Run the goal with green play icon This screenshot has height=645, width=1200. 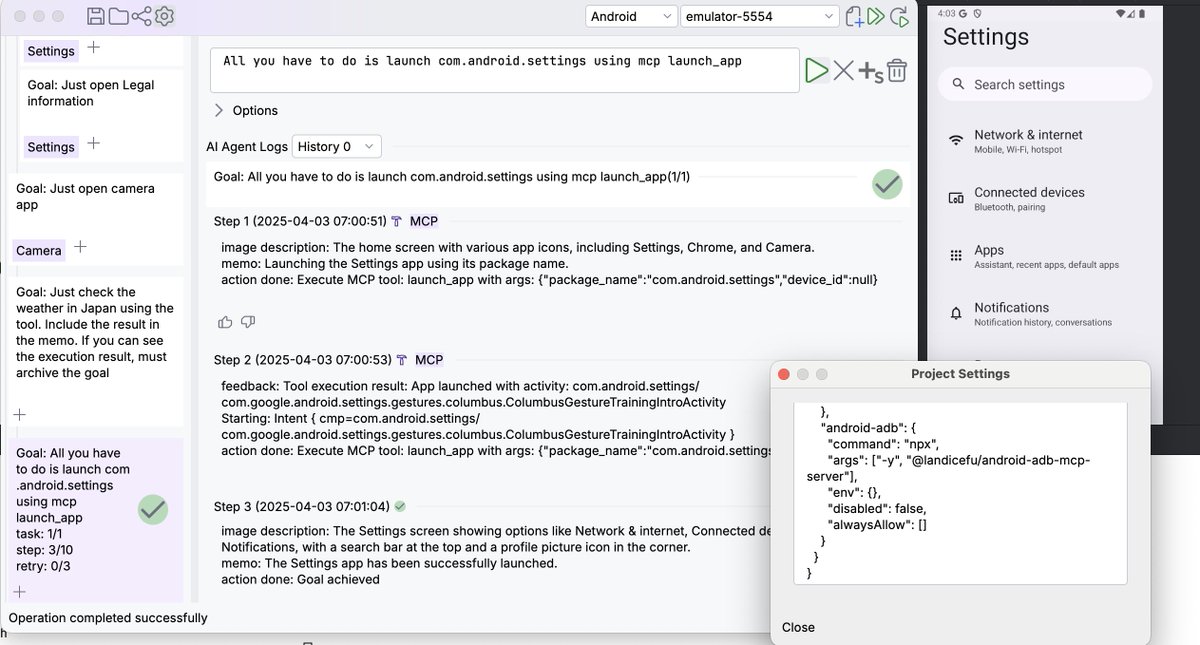click(817, 70)
